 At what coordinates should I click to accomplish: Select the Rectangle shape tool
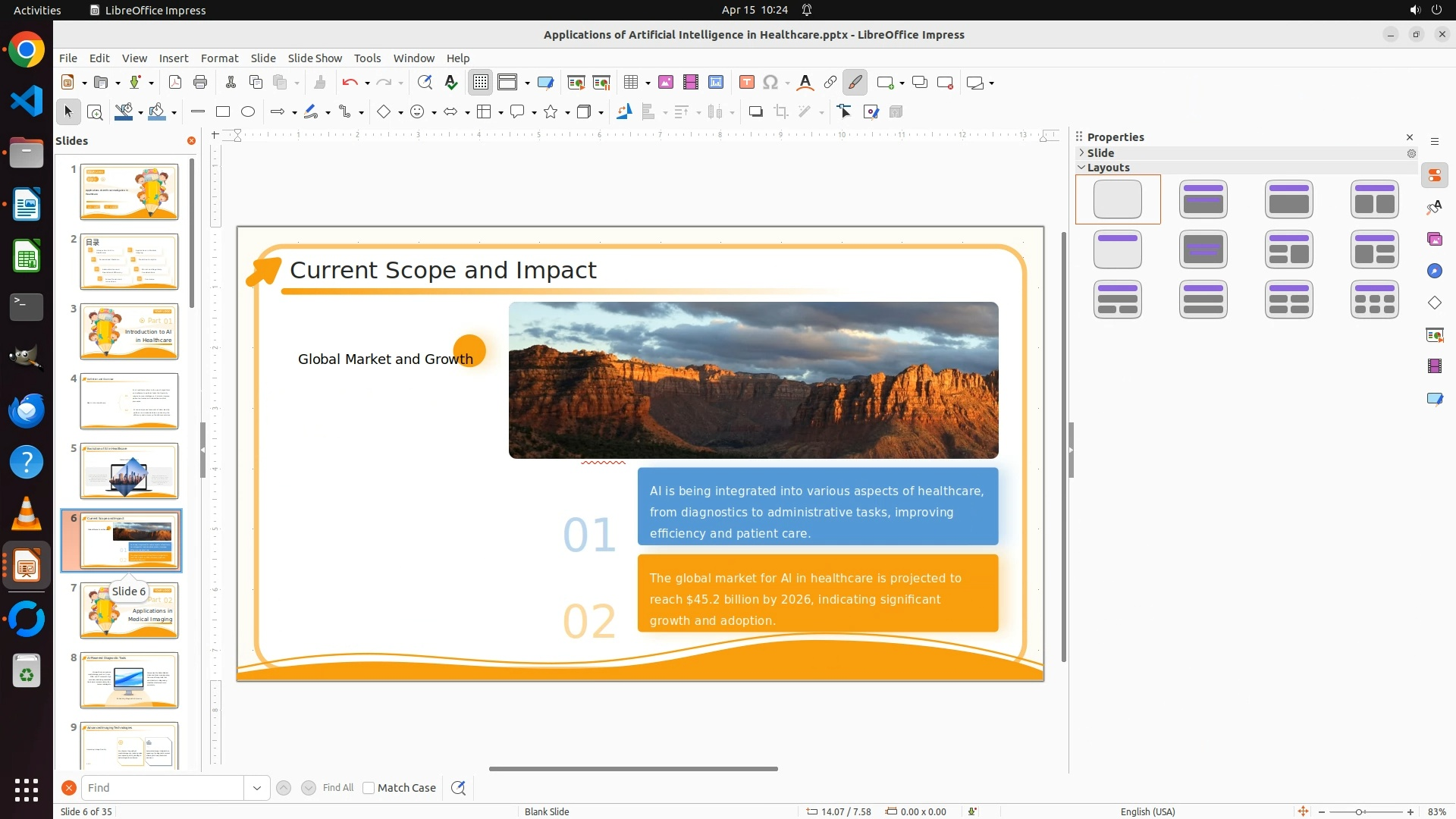coord(223,112)
